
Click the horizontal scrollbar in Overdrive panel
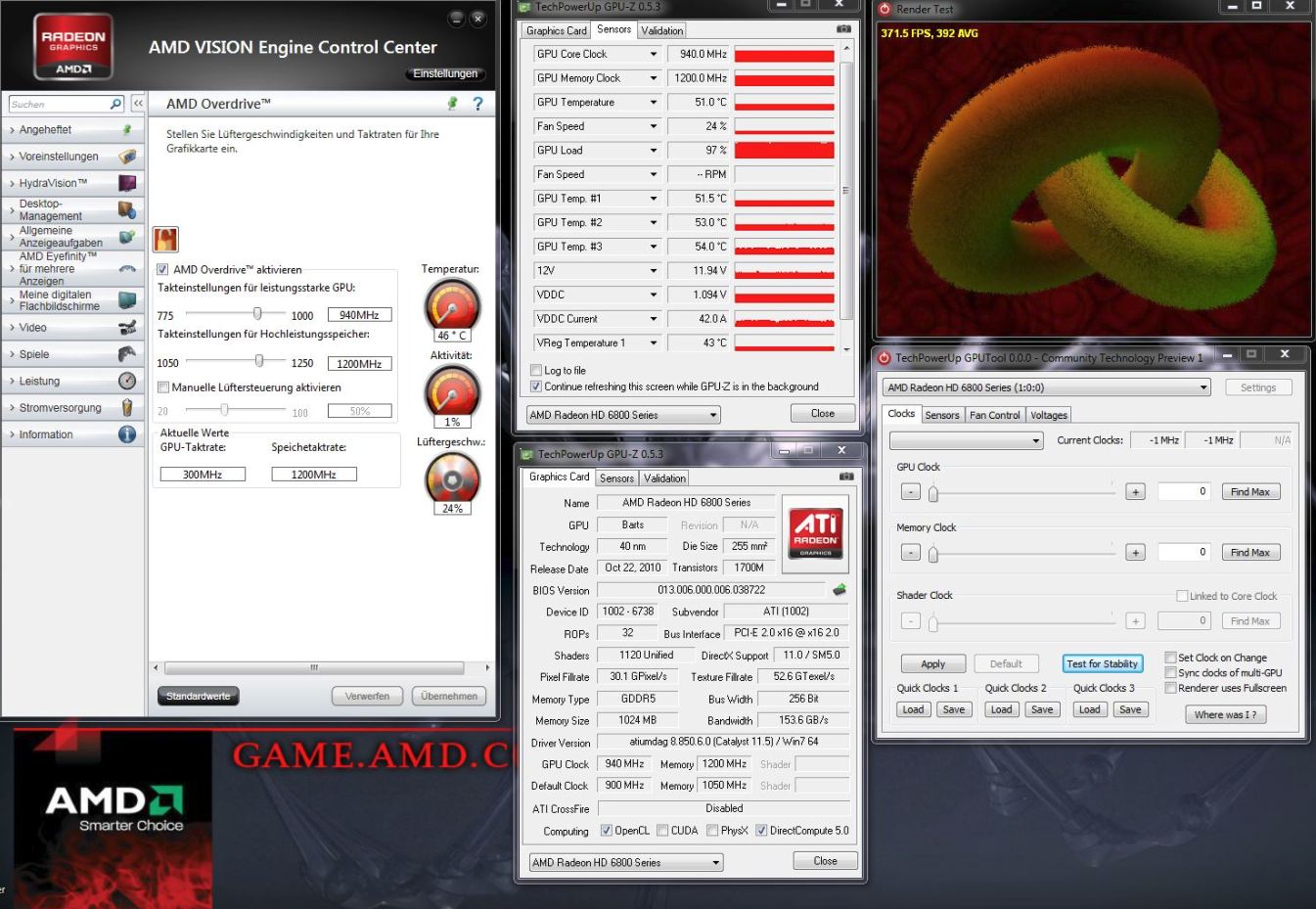313,668
